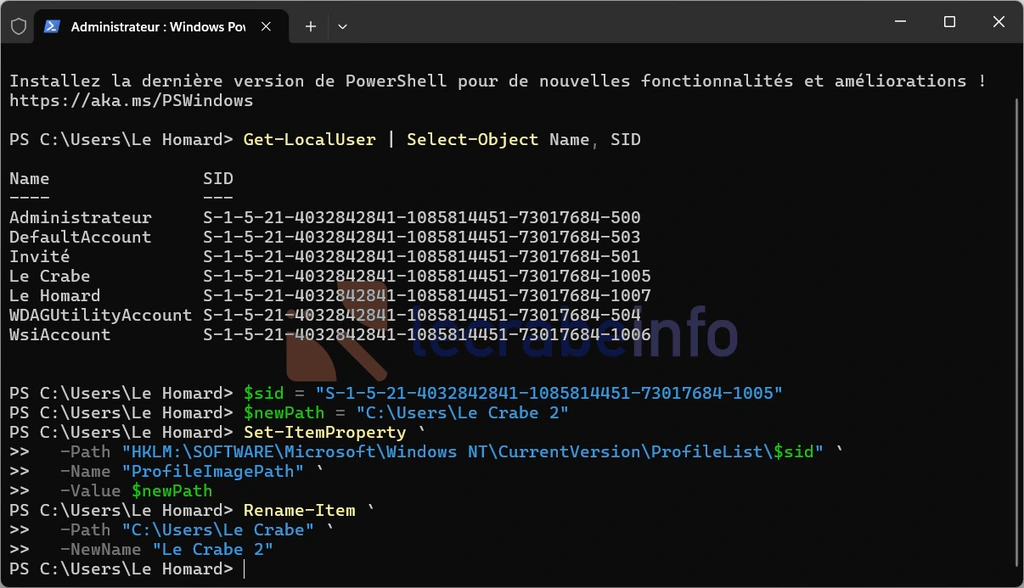This screenshot has width=1024, height=588.
Task: Click the "Le Crabe 2" NewName value
Action: (x=212, y=549)
